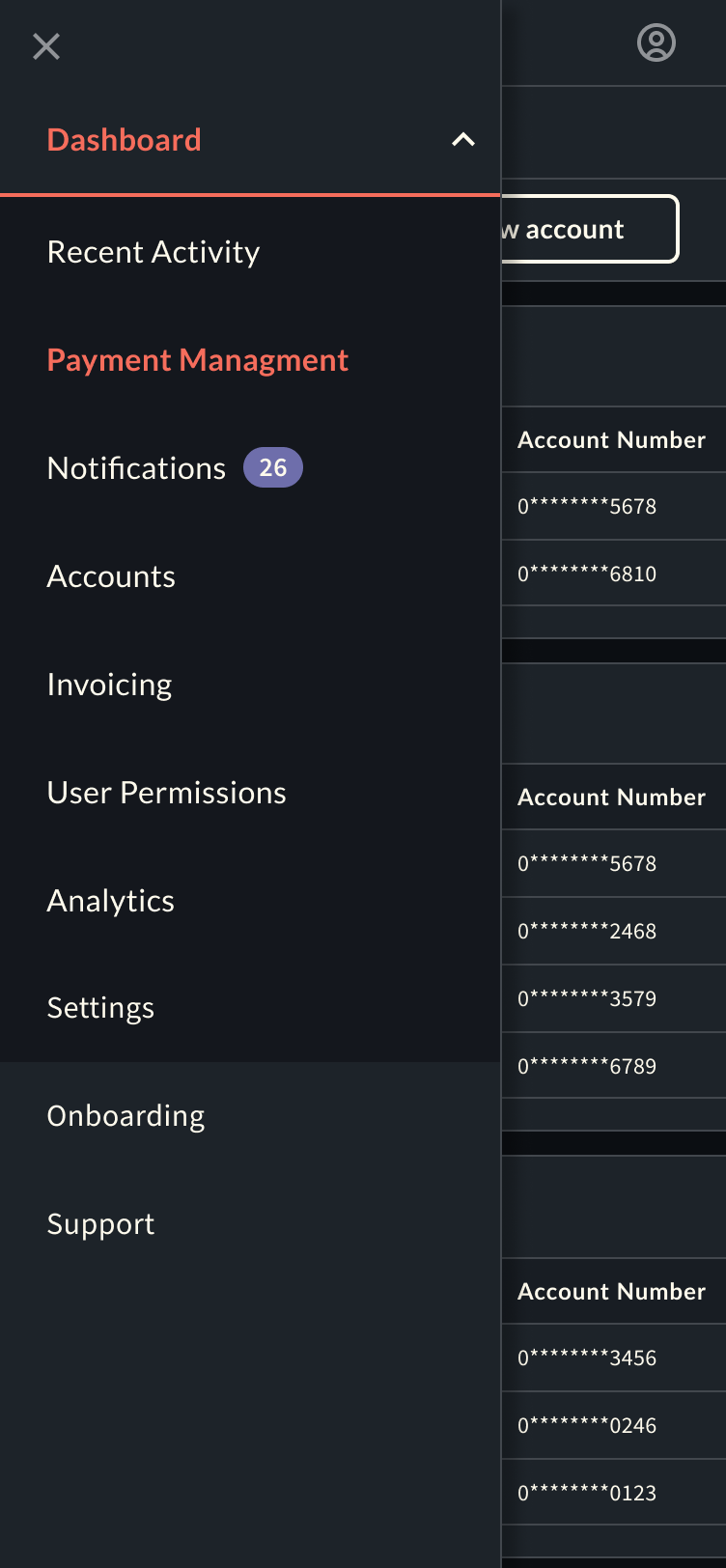Select account row ending in 6810

(x=587, y=574)
